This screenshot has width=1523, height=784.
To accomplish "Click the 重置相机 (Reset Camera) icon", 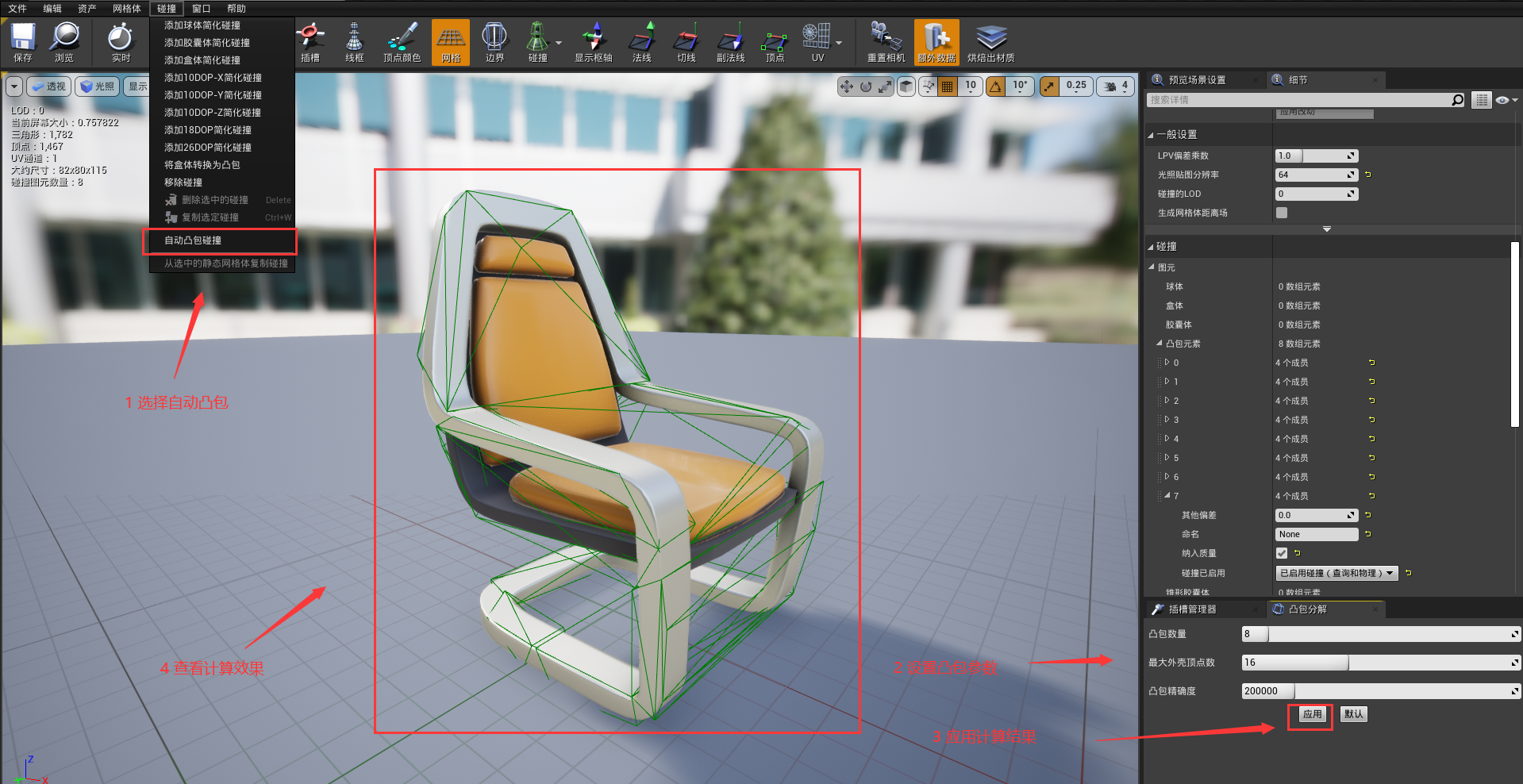I will 886,41.
